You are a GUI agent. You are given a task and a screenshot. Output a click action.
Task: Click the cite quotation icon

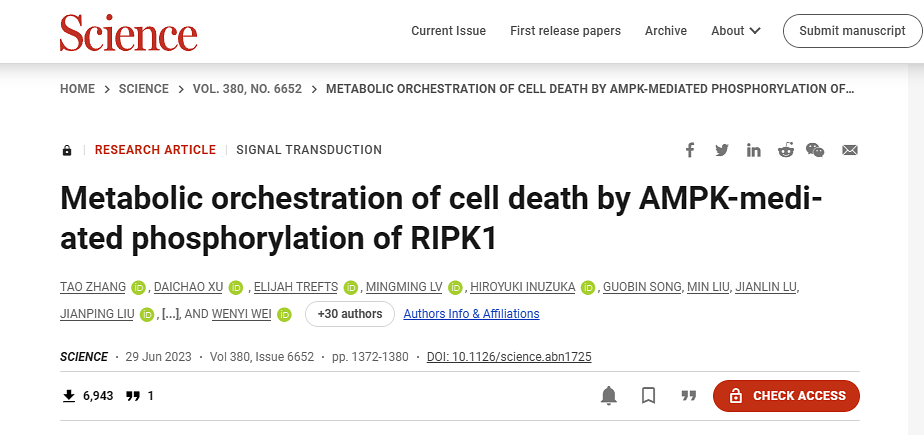[688, 396]
